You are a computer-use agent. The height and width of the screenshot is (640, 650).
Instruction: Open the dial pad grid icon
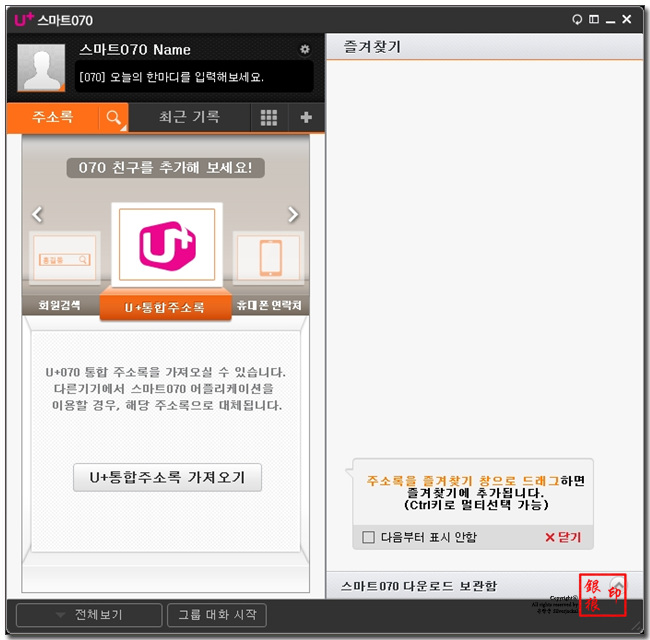point(269,118)
